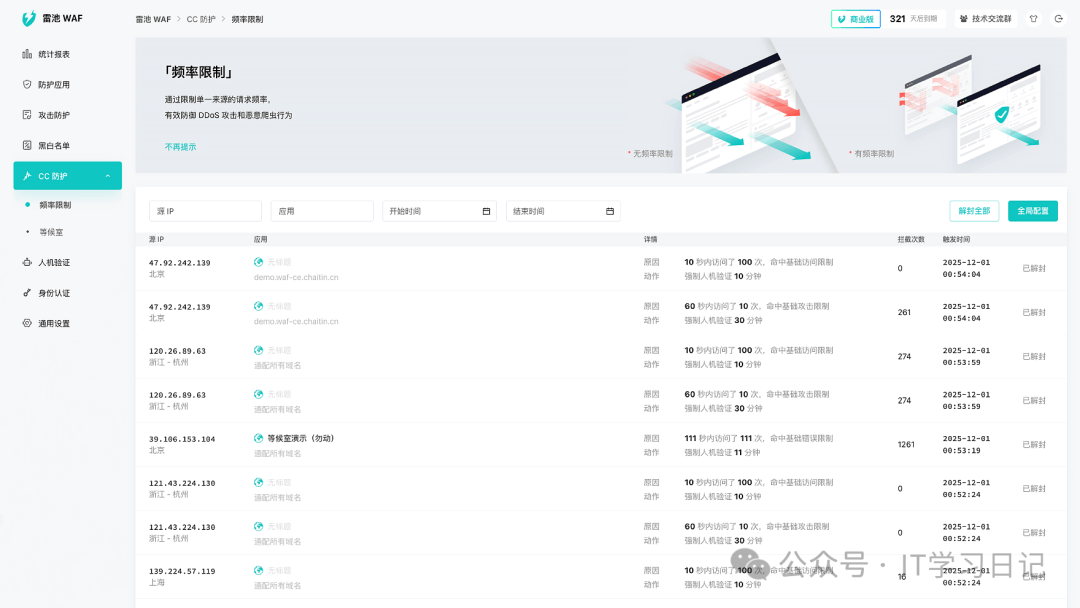Click the 不再提示 link

180,147
